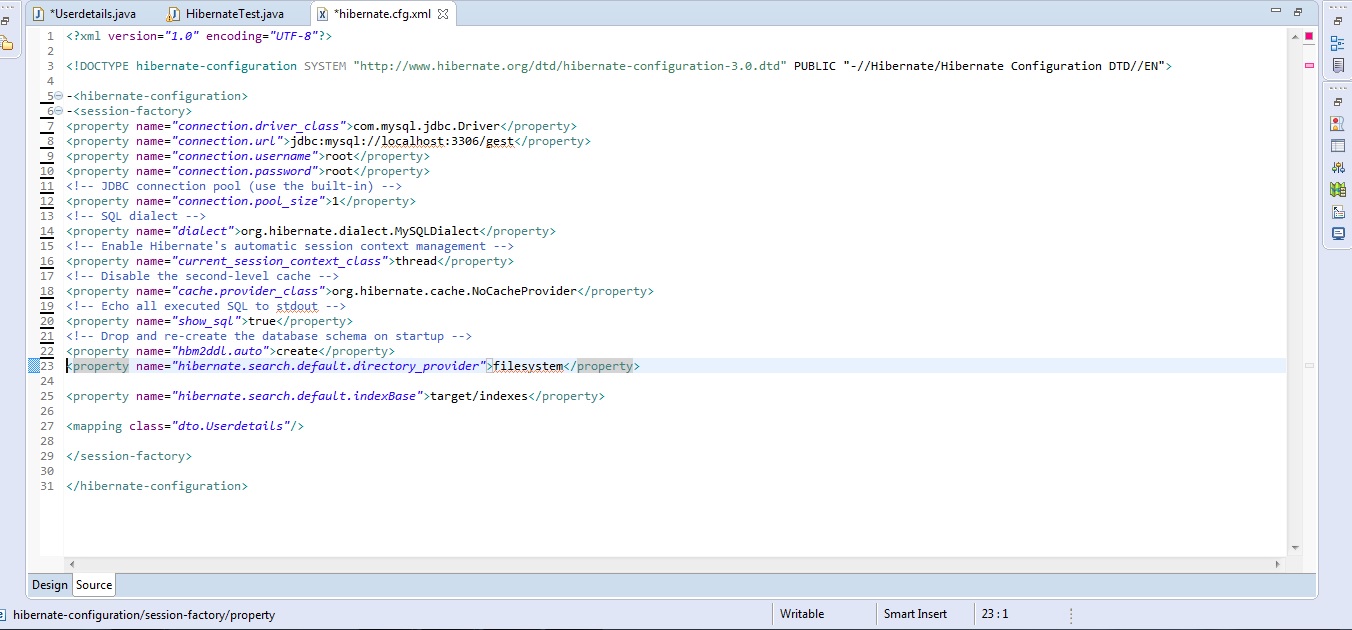The image size is (1352, 630).
Task: Open the Snippets view icon
Action: point(1337,212)
